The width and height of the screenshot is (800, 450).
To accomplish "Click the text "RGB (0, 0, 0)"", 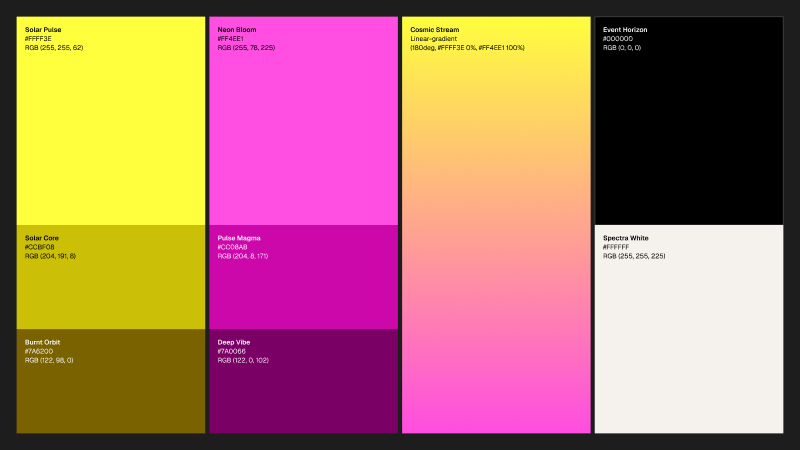I will [x=622, y=47].
